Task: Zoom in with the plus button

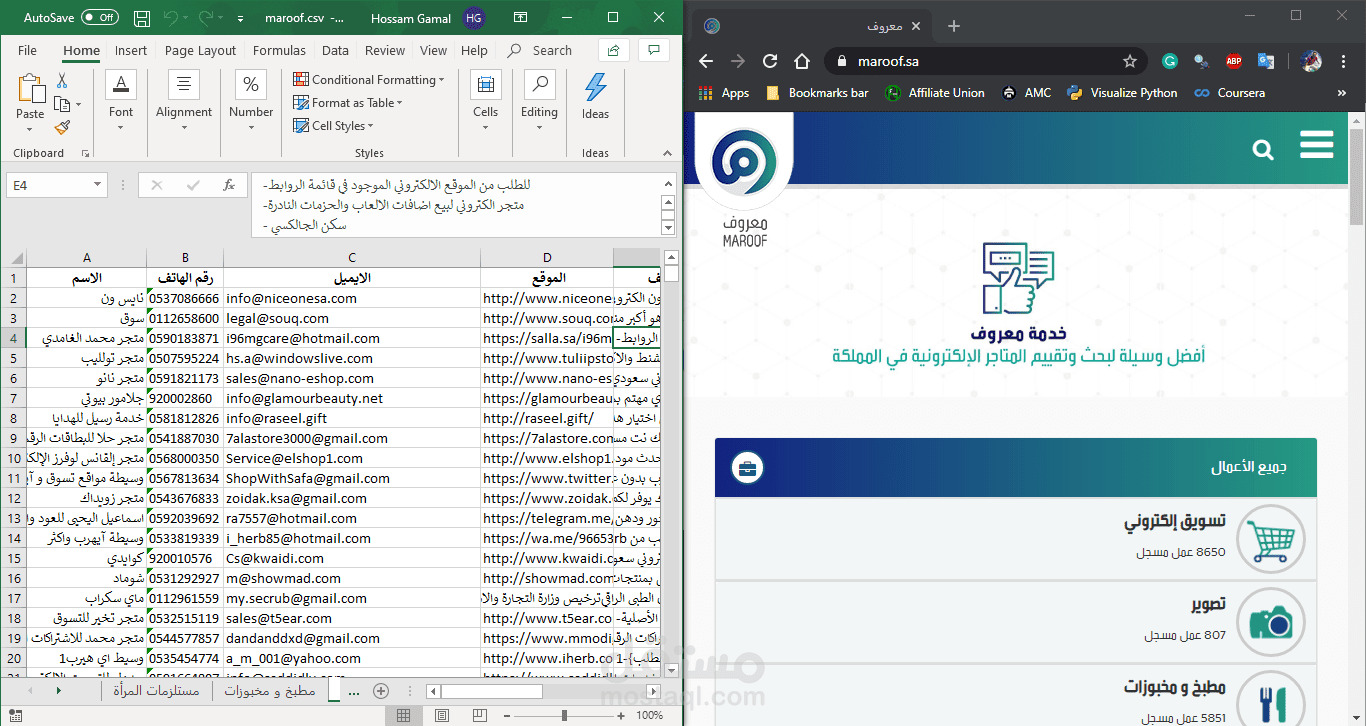Action: [x=621, y=716]
